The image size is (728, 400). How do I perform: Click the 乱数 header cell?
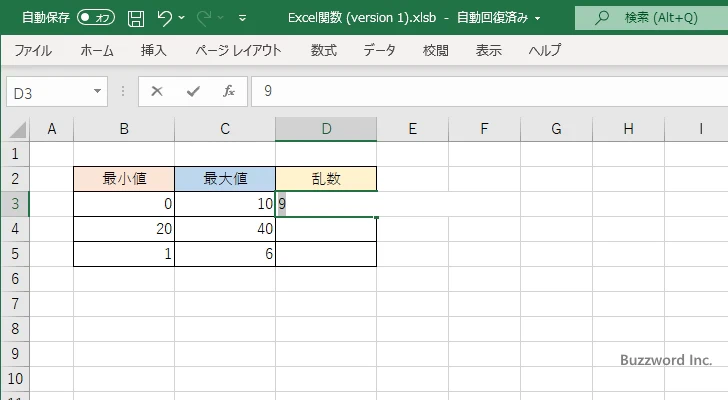click(326, 179)
